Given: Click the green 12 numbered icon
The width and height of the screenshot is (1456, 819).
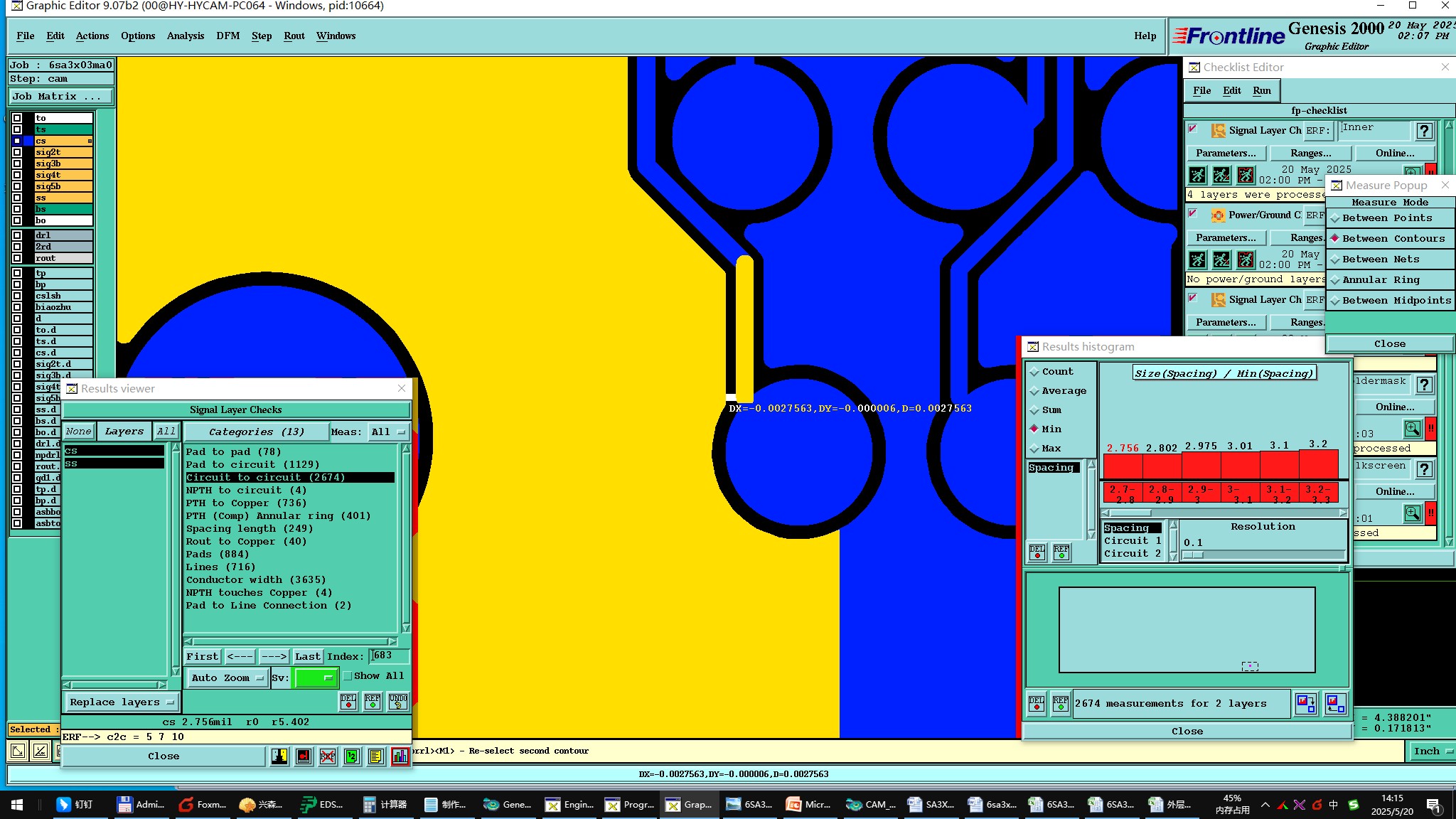Looking at the screenshot, I should tap(352, 756).
